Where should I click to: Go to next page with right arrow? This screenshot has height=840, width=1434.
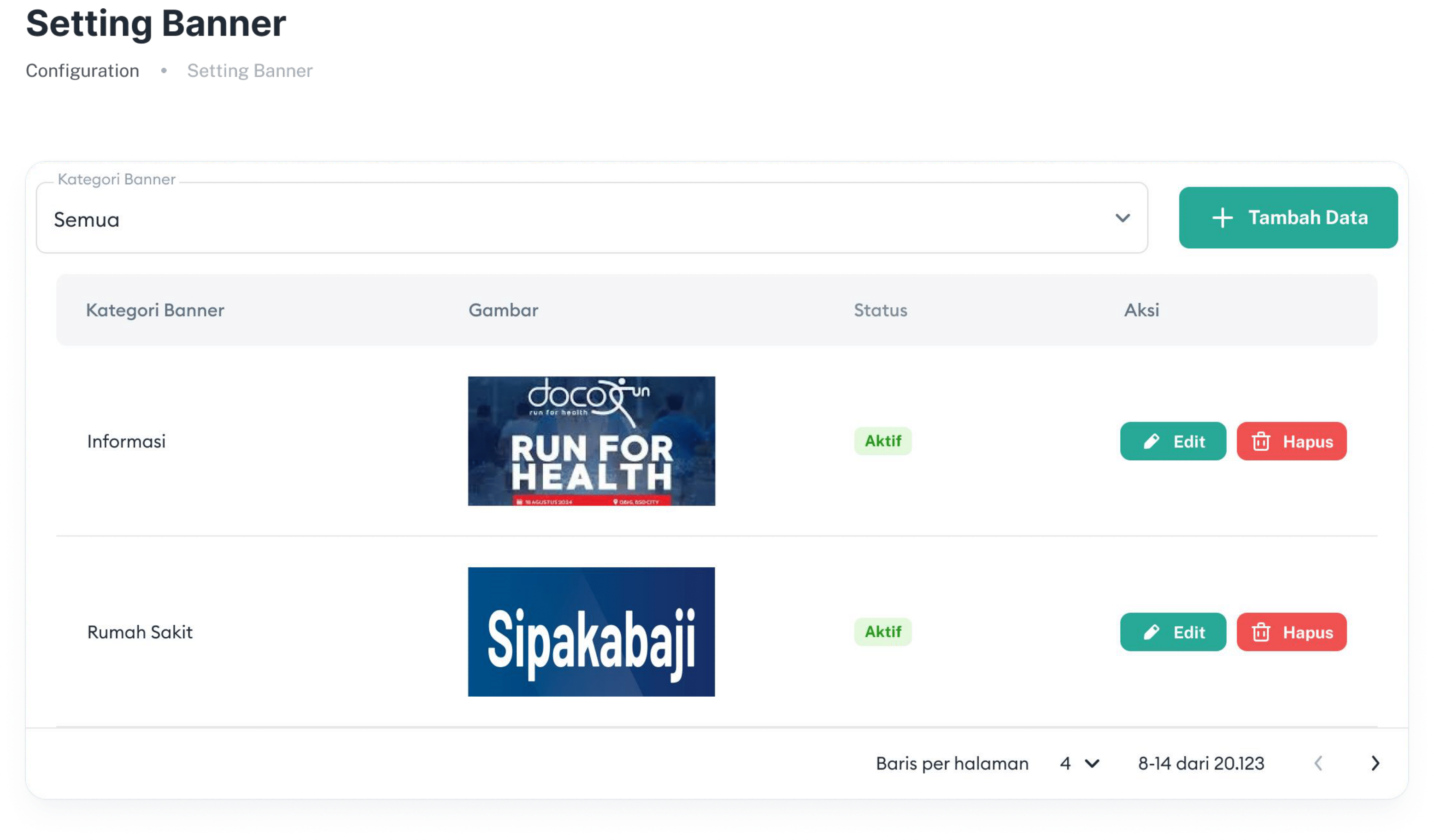[x=1375, y=763]
